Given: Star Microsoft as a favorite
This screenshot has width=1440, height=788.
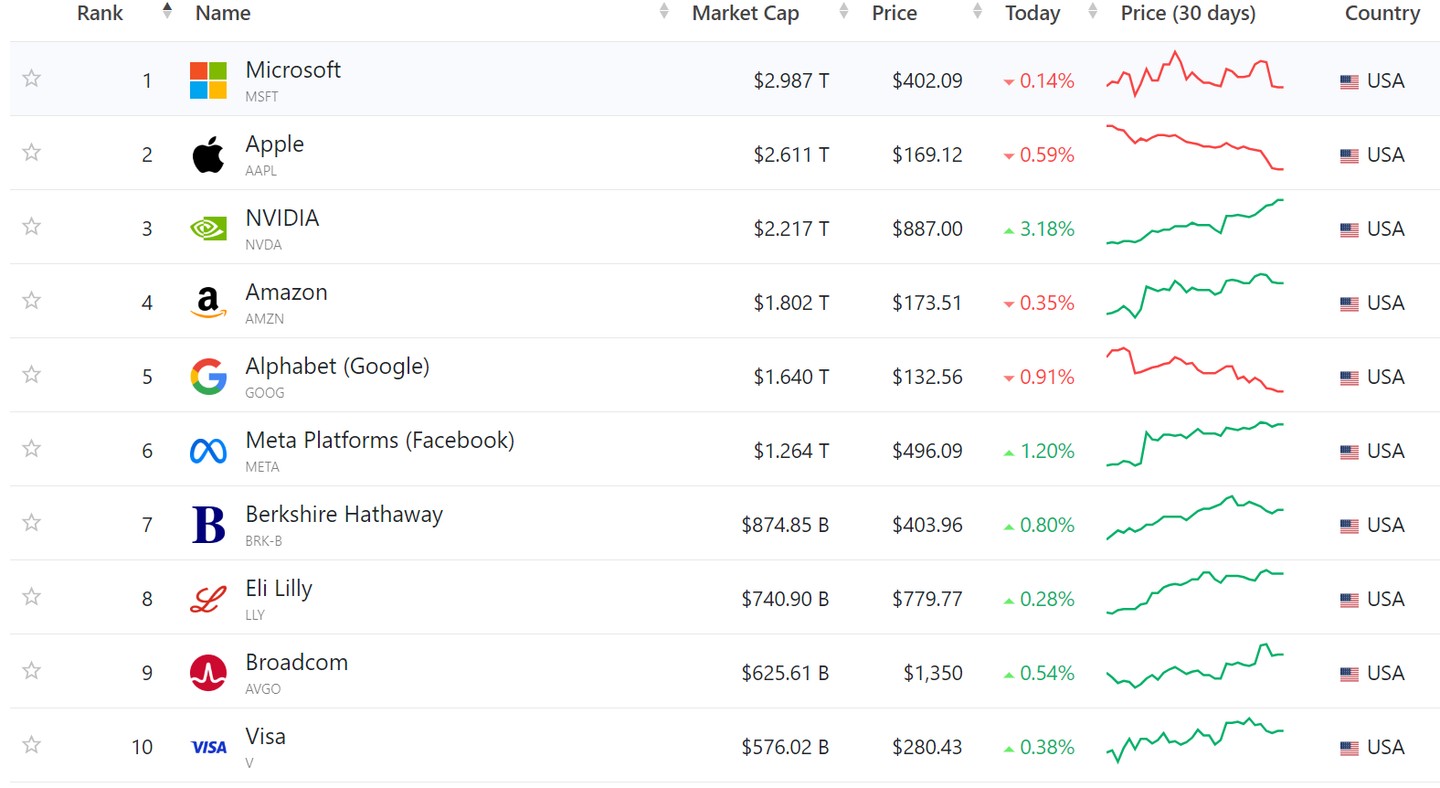Looking at the screenshot, I should pos(32,78).
